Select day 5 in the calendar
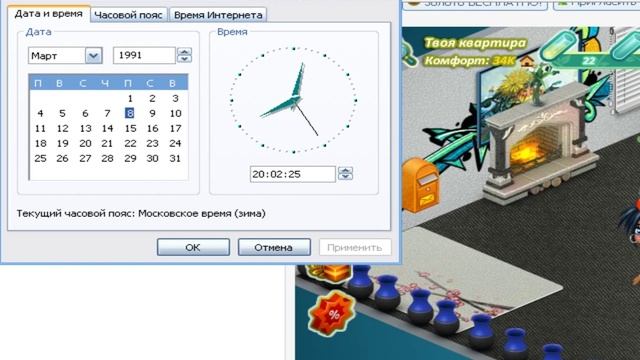Image resolution: width=640 pixels, height=360 pixels. (x=62, y=113)
